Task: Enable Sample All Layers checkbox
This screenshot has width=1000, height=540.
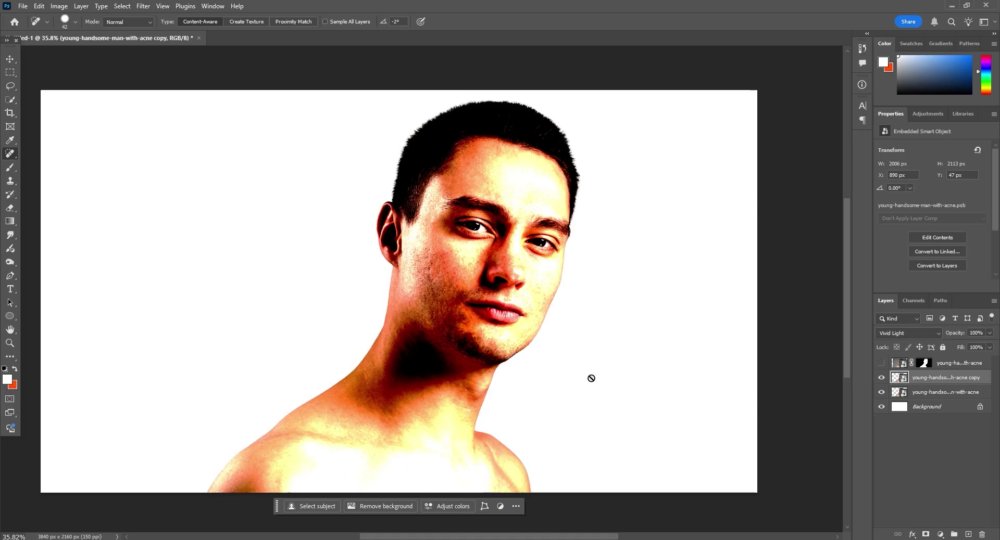Action: tap(325, 22)
